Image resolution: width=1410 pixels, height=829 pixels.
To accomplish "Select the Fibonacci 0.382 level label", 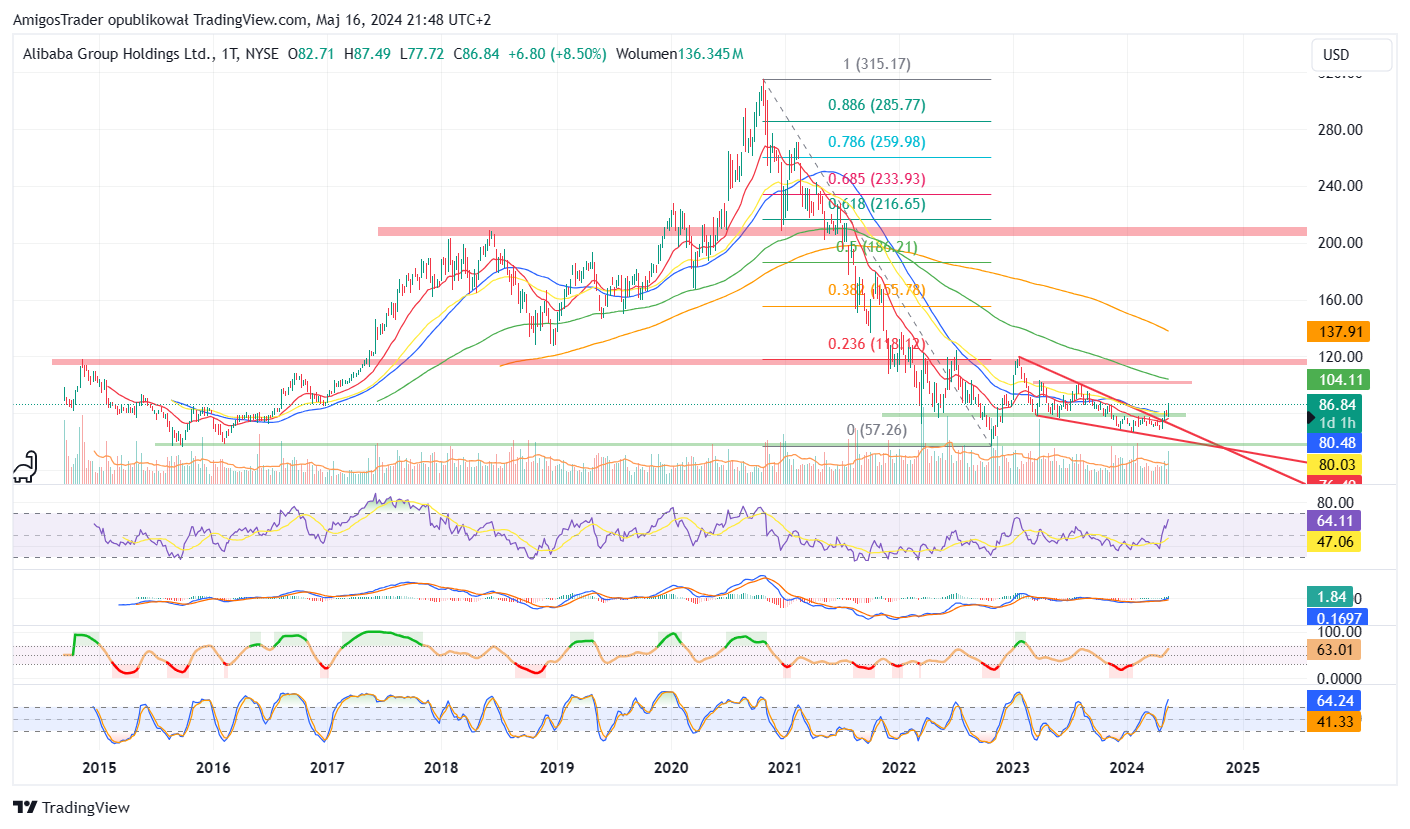I will point(876,290).
